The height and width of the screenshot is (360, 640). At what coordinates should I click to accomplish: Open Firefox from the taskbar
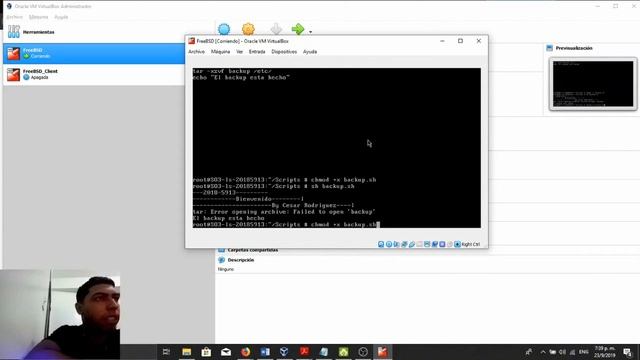pos(245,352)
